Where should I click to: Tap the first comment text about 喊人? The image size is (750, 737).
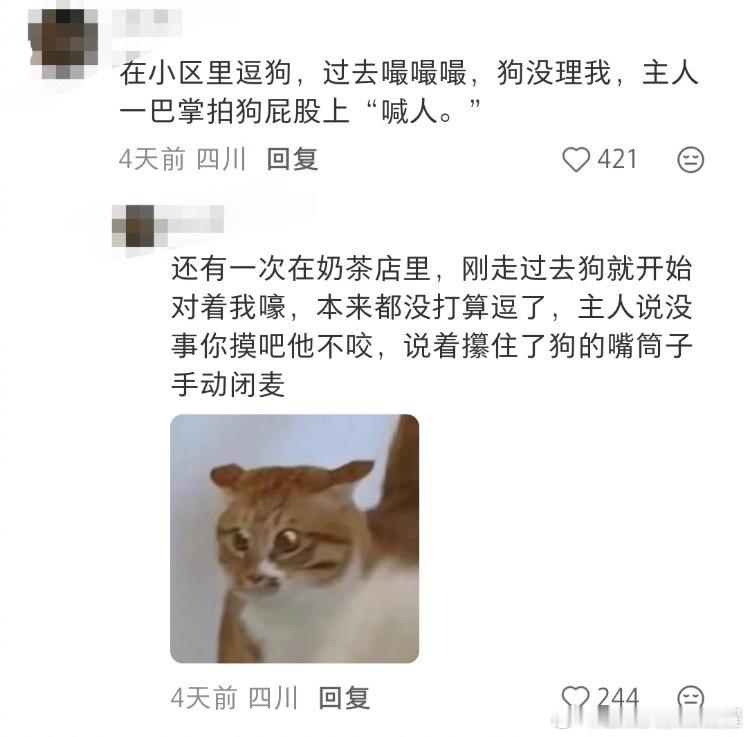409,92
